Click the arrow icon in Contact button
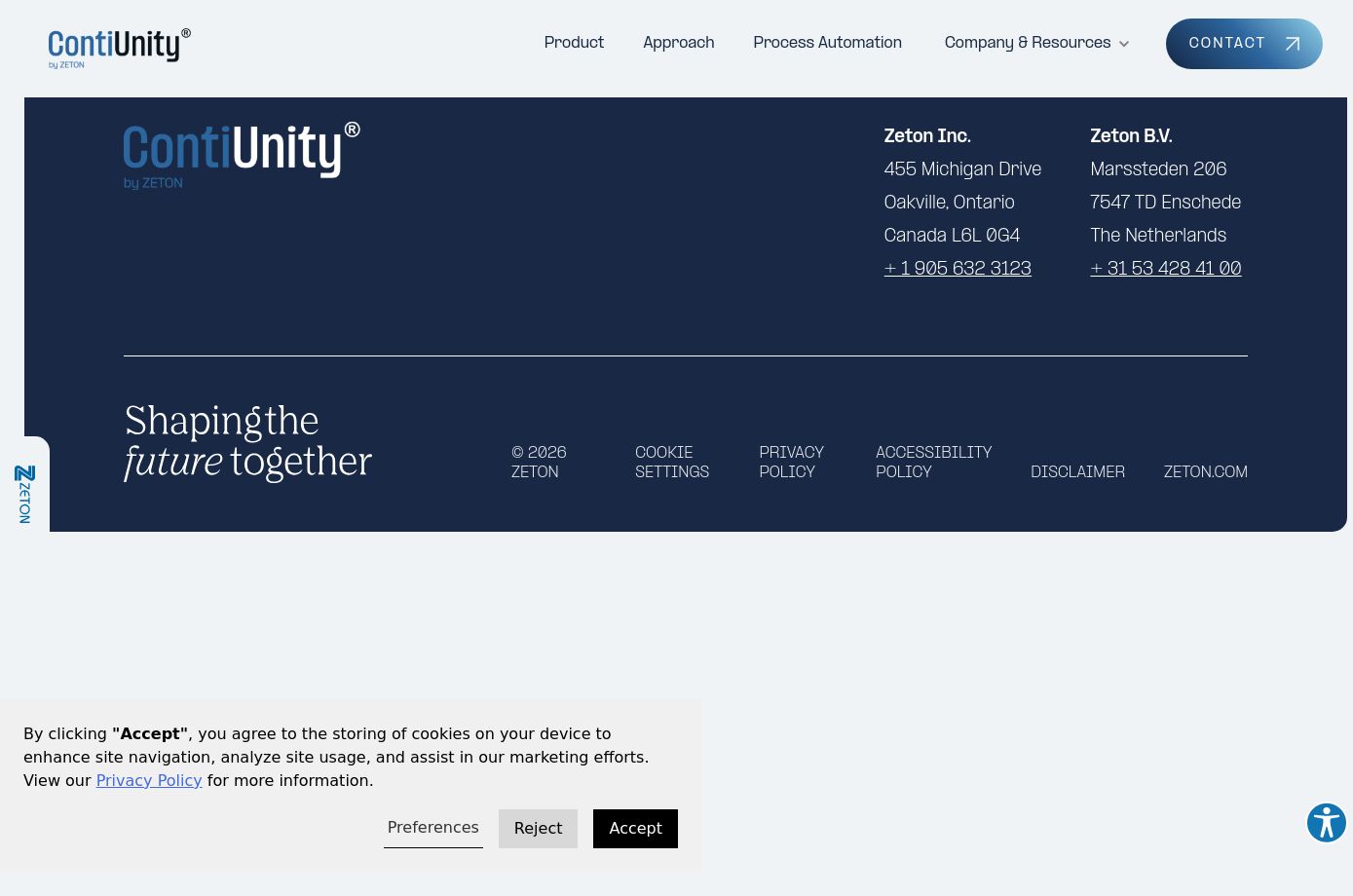The image size is (1353, 896). pyautogui.click(x=1293, y=44)
